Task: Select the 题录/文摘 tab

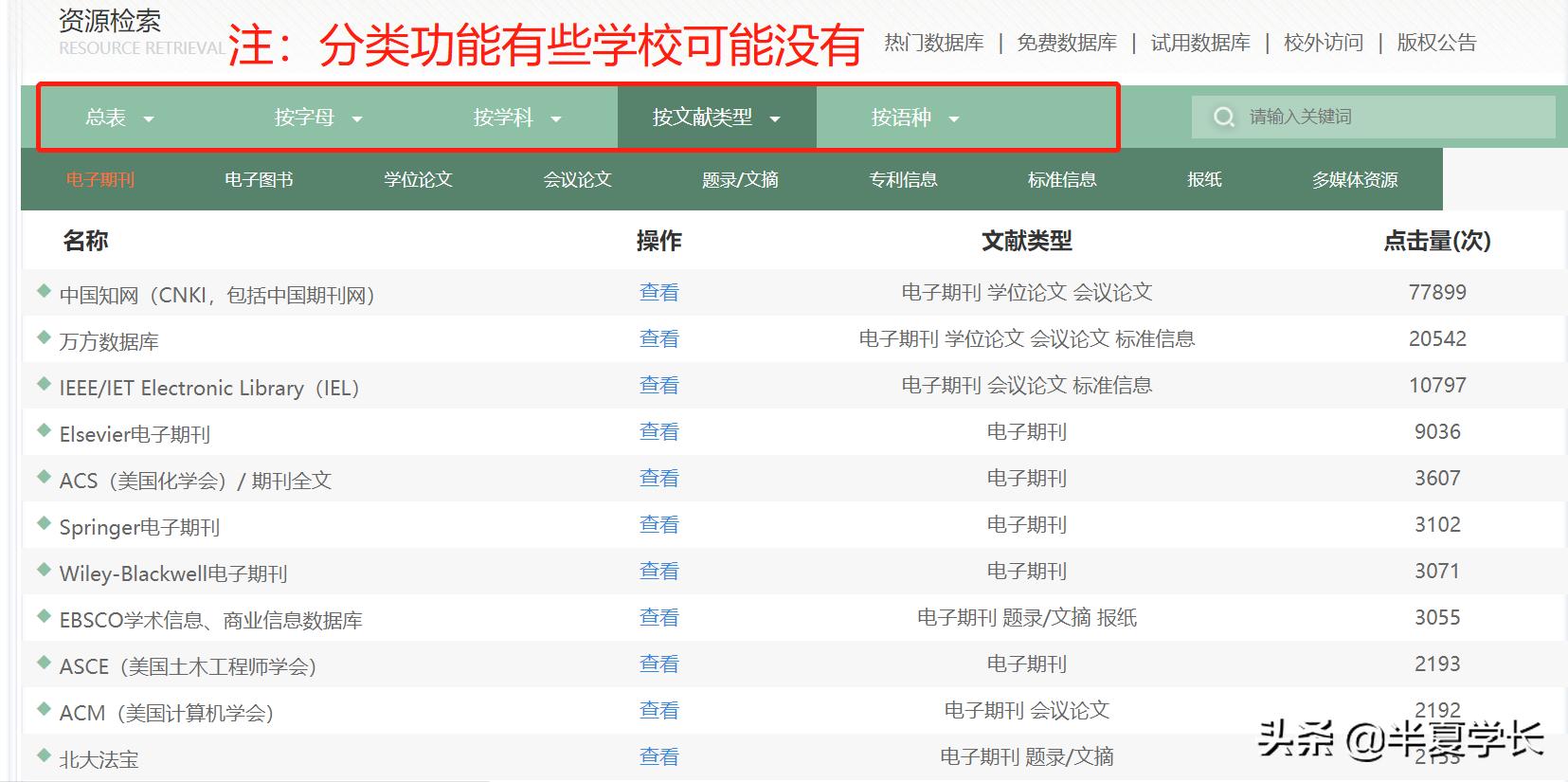Action: 740,179
